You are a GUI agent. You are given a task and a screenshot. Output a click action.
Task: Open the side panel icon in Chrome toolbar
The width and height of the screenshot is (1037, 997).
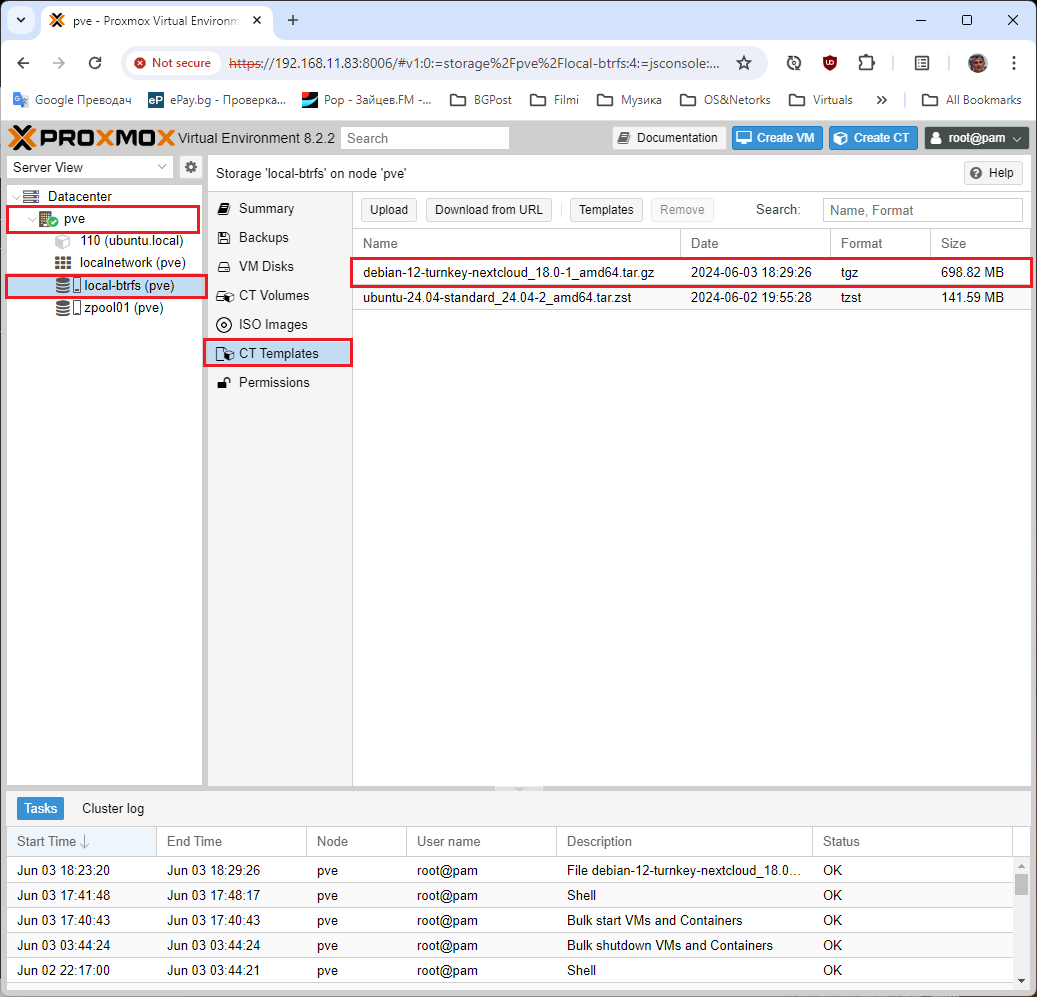pos(921,63)
